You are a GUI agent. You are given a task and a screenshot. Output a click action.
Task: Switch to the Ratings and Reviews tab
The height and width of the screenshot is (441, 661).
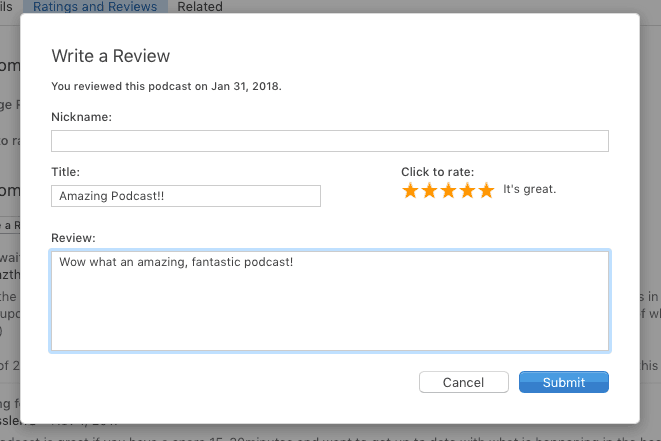click(95, 6)
